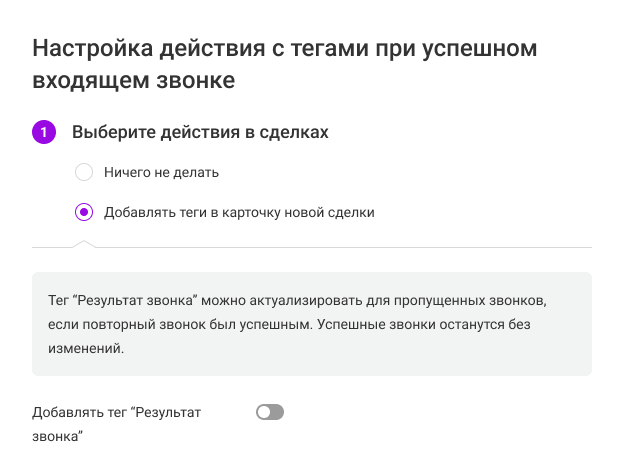This screenshot has height=464, width=624.
Task: Click the gray knob of the toggle switch
Action: 263,412
